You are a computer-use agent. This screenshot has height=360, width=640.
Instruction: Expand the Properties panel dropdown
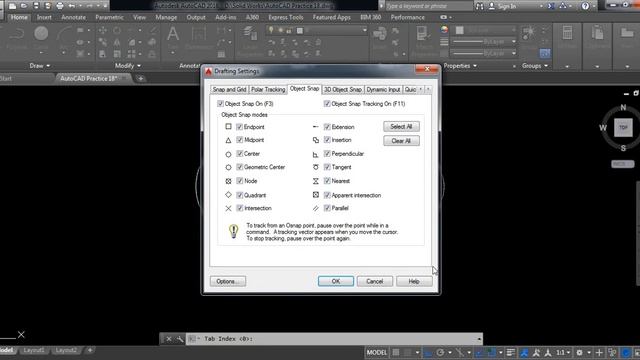point(460,66)
